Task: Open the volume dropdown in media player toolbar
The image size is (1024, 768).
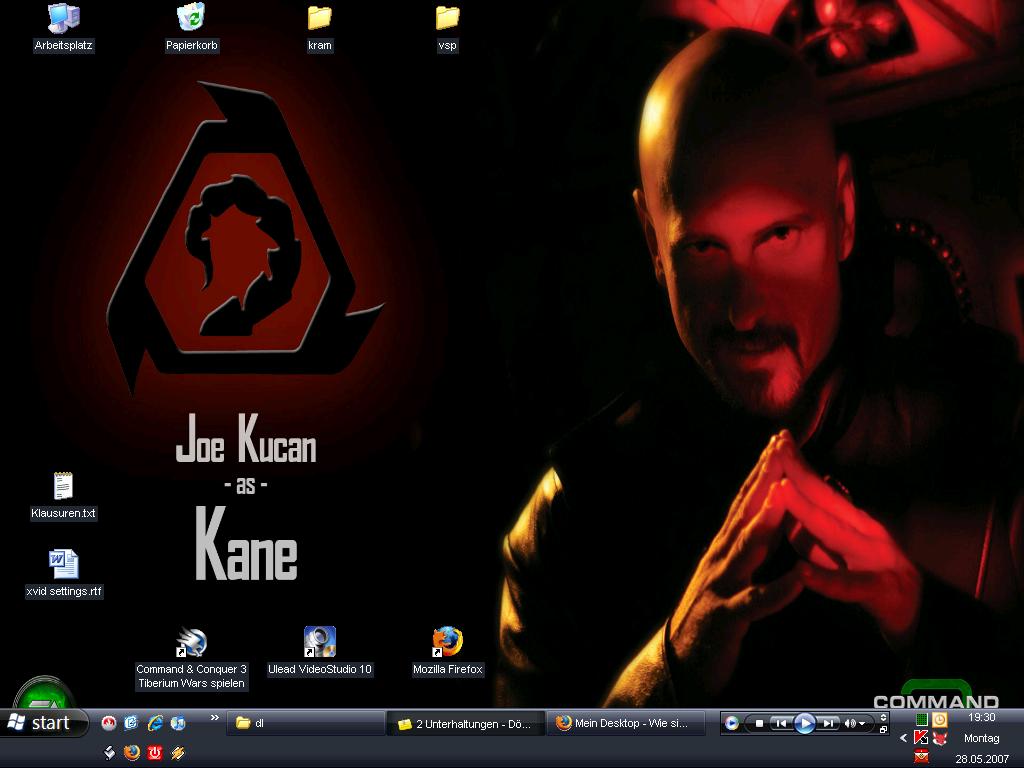Action: tap(862, 723)
